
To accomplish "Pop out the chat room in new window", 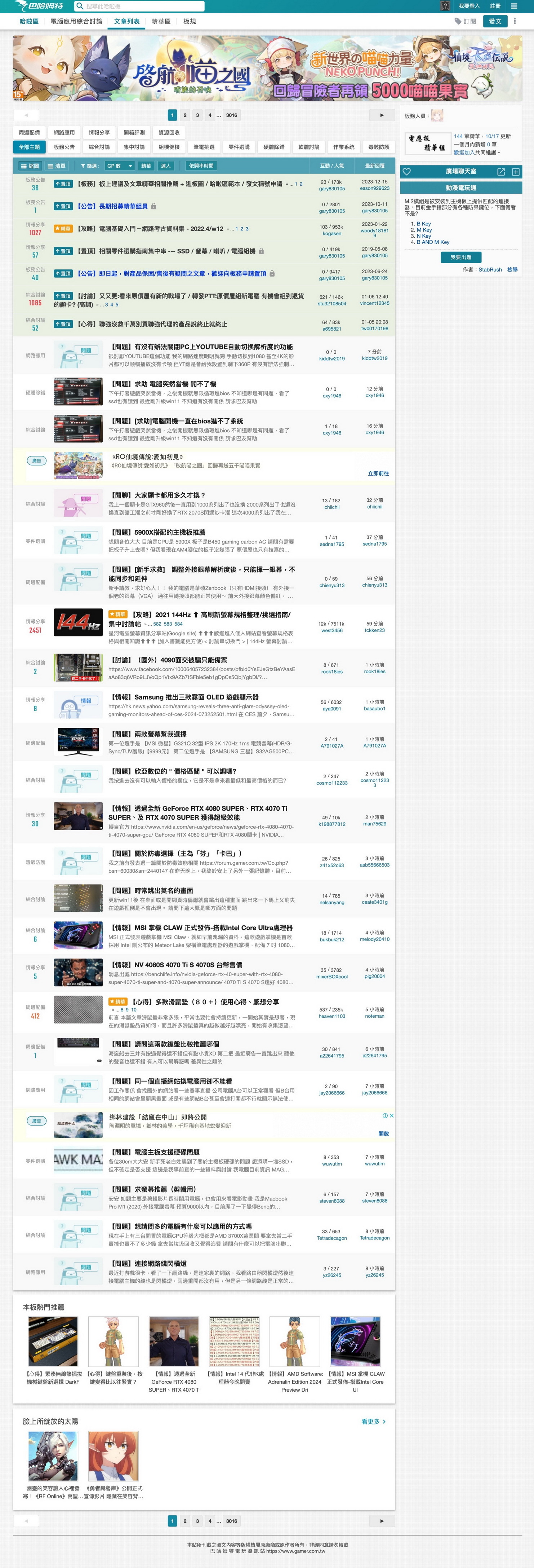I will click(501, 172).
